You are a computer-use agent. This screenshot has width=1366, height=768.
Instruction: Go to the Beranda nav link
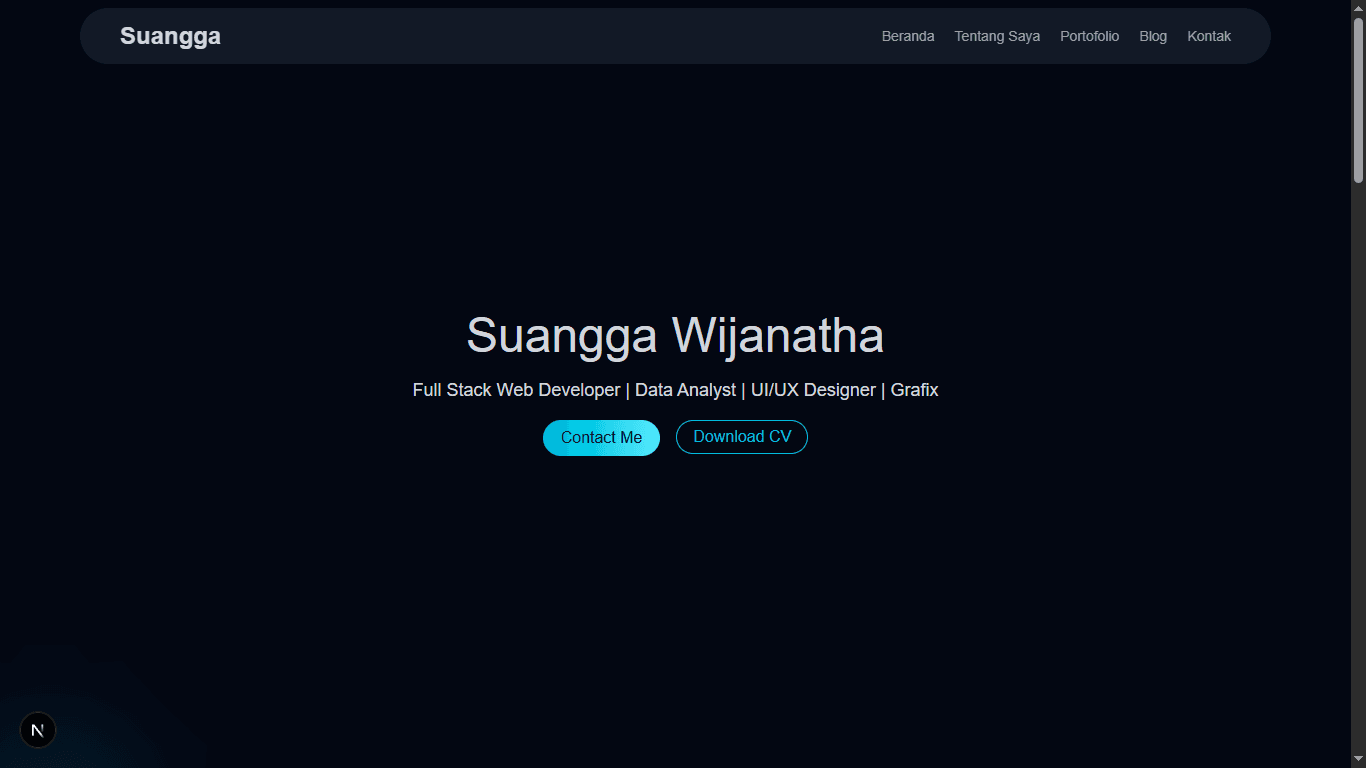tap(908, 36)
